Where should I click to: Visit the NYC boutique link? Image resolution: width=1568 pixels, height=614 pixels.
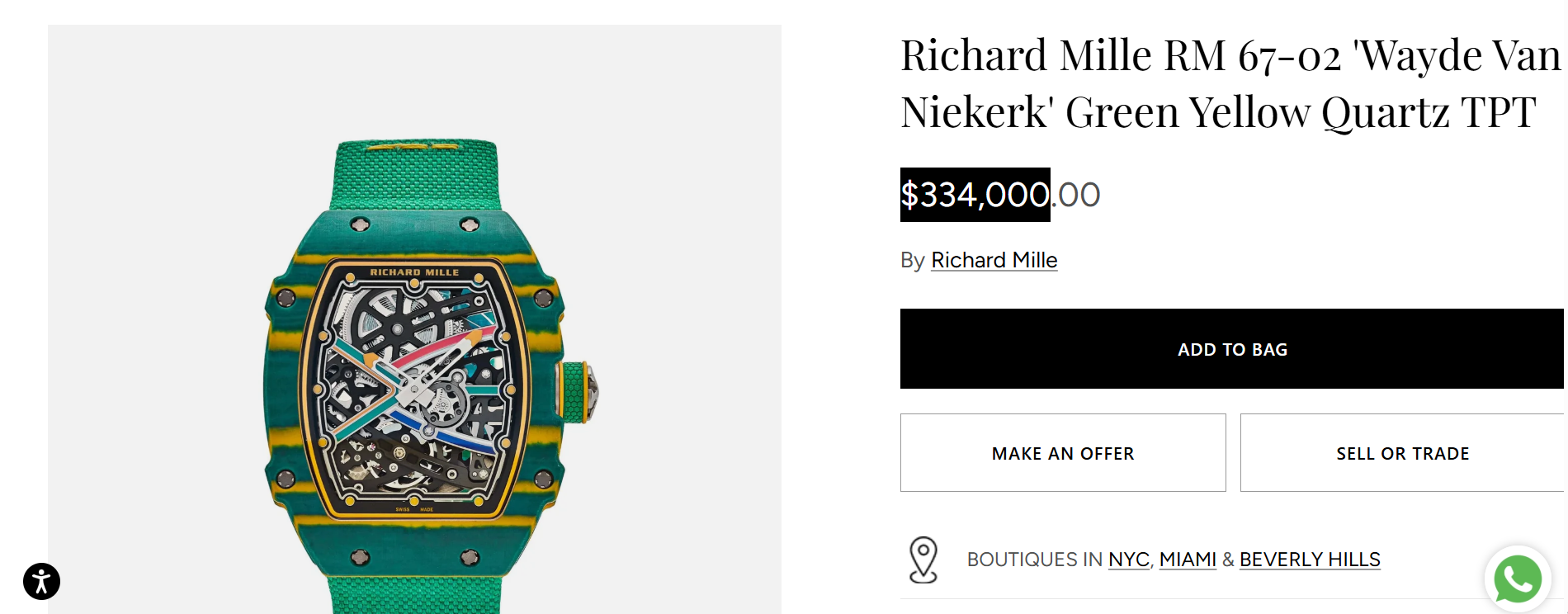(x=1128, y=560)
